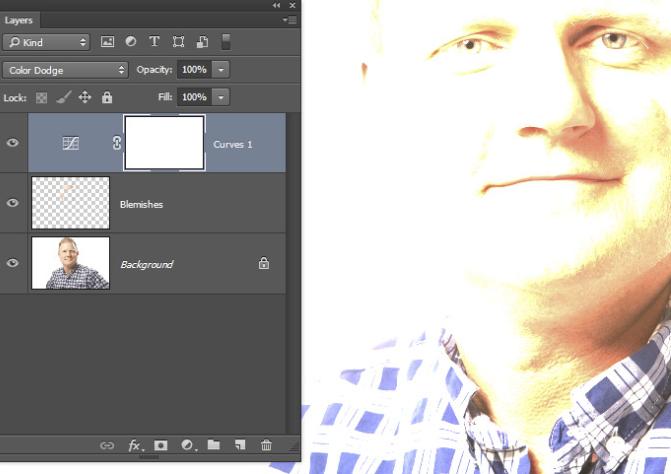The width and height of the screenshot is (671, 474).
Task: Select the Curves 1 layer mask thumbnail
Action: 165,143
